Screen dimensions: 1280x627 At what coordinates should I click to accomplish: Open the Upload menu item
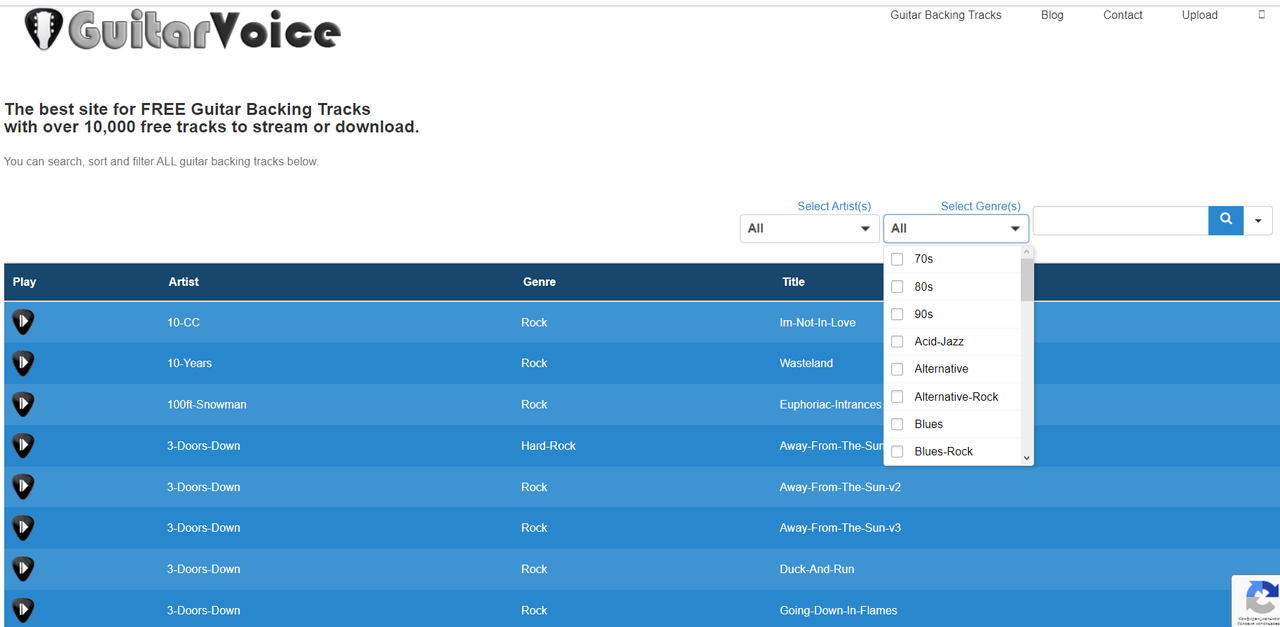1200,15
